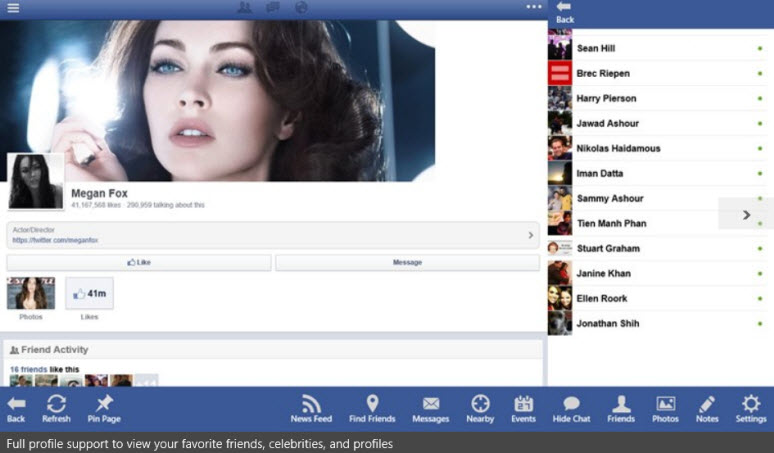This screenshot has width=774, height=453.
Task: Open the three-dot more options menu
Action: [x=534, y=7]
